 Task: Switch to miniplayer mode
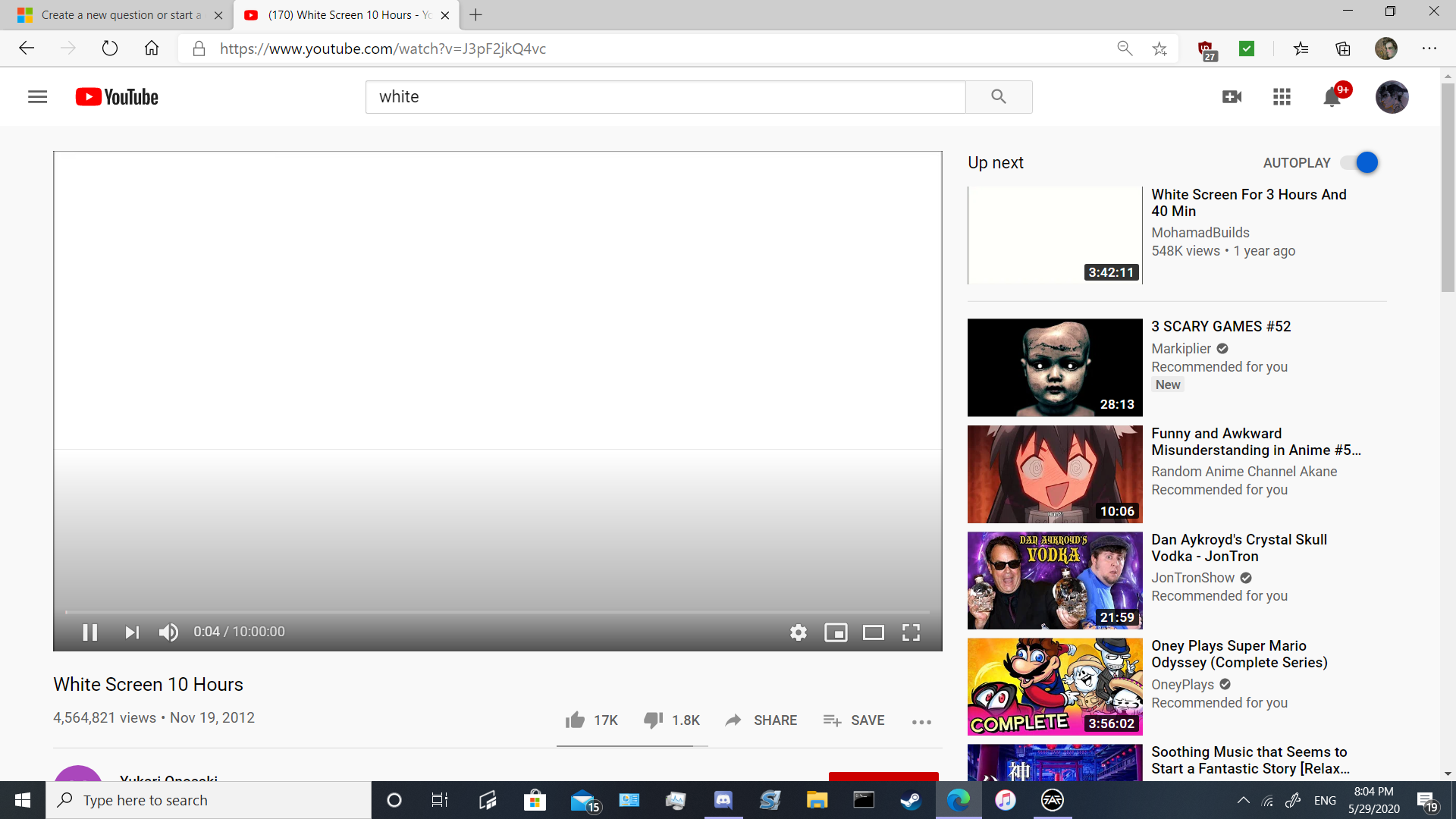point(836,632)
